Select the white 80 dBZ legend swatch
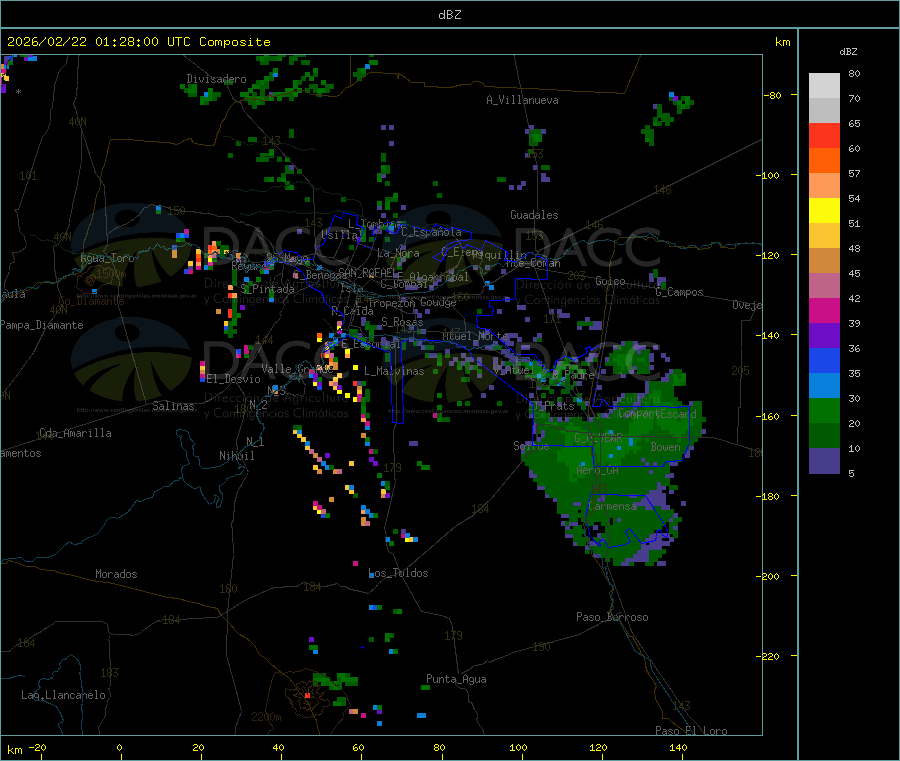 coord(824,86)
